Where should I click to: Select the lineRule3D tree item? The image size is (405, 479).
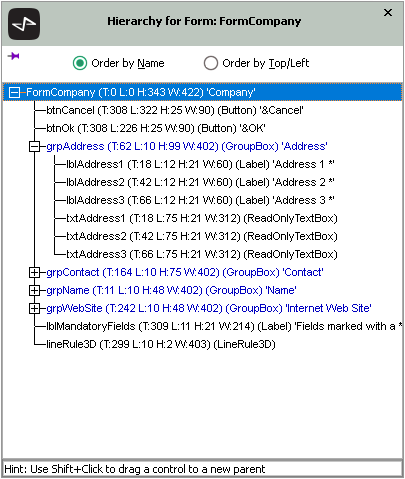click(x=161, y=344)
